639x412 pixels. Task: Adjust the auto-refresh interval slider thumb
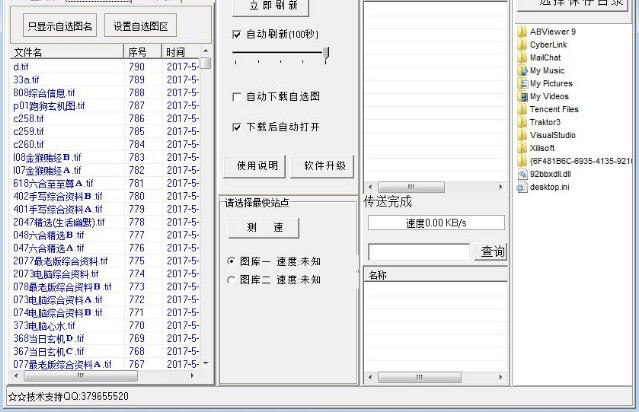click(326, 55)
